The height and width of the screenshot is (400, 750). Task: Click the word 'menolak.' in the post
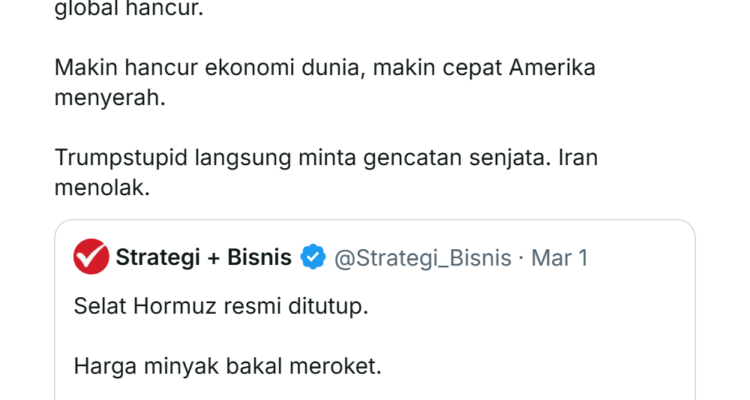pos(101,187)
